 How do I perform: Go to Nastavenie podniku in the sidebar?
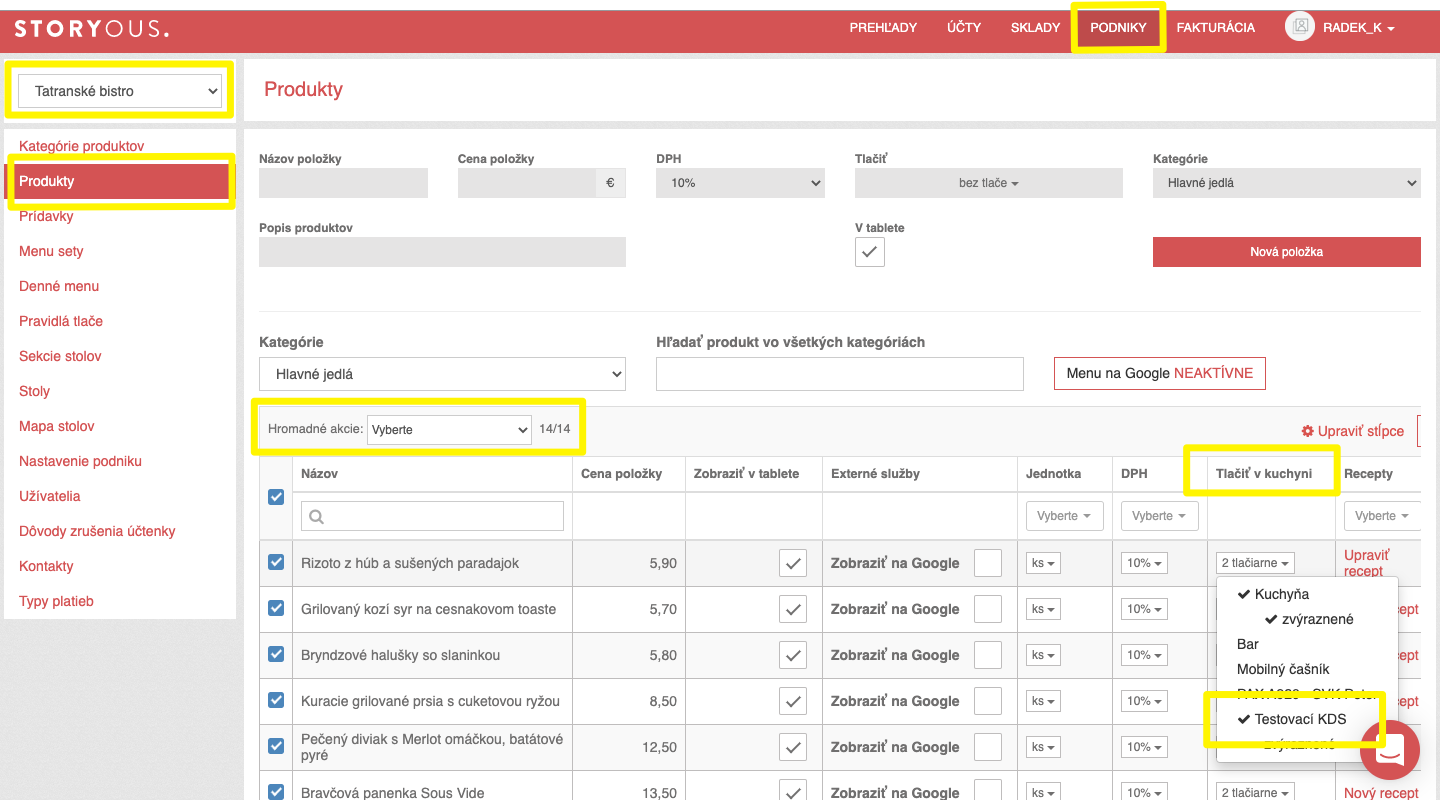pyautogui.click(x=81, y=461)
